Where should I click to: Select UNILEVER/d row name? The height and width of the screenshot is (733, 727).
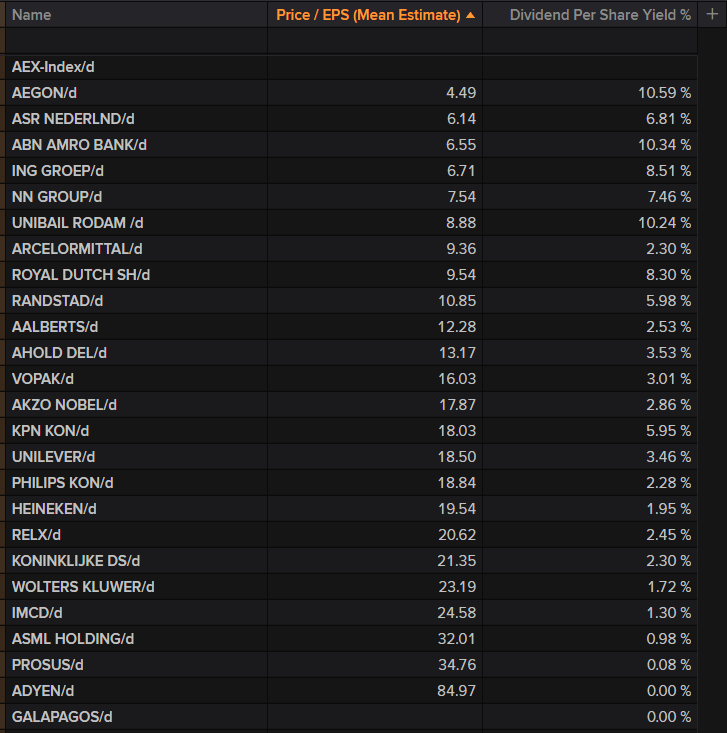tap(54, 457)
